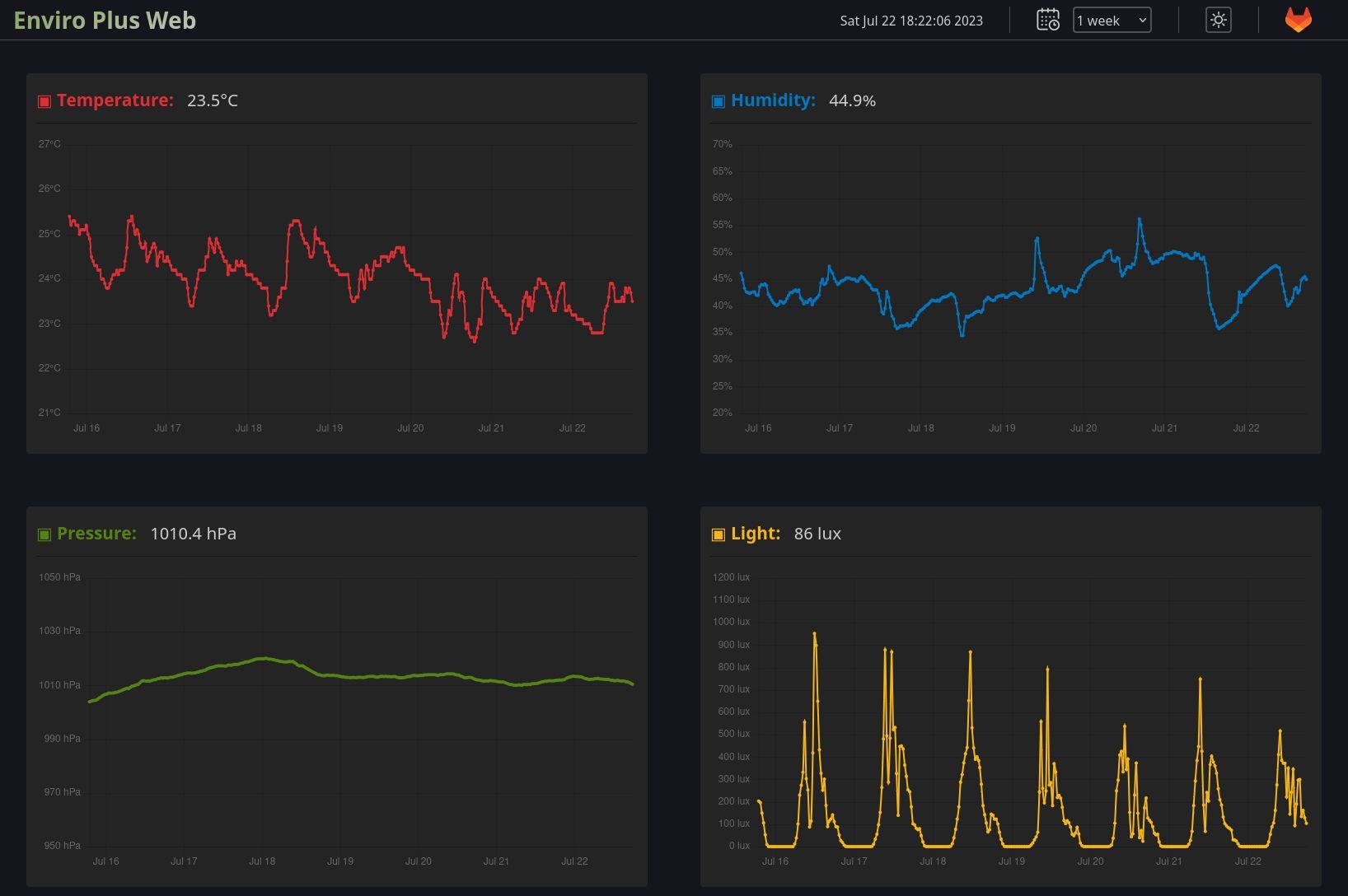Click the date and time display
Screen dimensions: 1348x896
coord(911,21)
